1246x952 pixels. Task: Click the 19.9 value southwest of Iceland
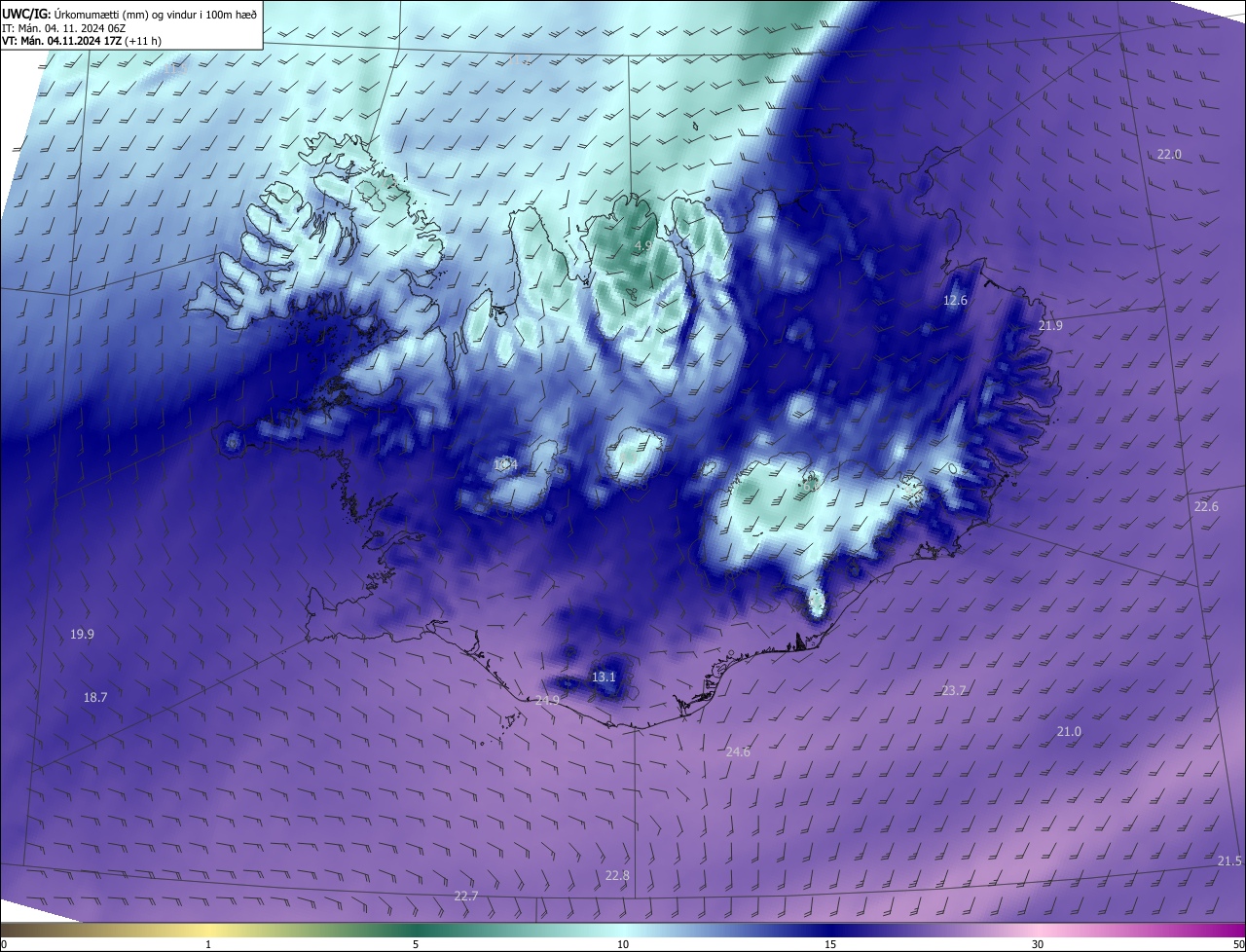coord(82,634)
